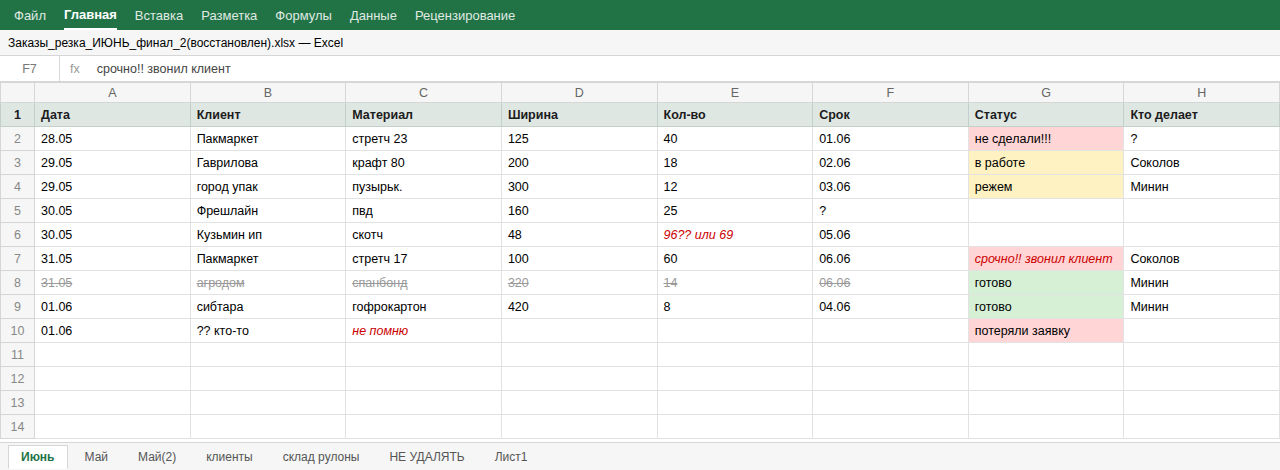
Task: Select the cell сибтара
Action: point(268,307)
